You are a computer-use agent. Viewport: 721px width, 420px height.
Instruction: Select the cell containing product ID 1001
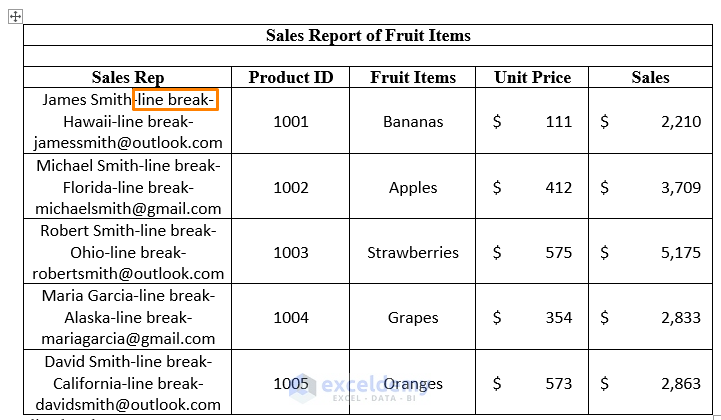tap(291, 121)
